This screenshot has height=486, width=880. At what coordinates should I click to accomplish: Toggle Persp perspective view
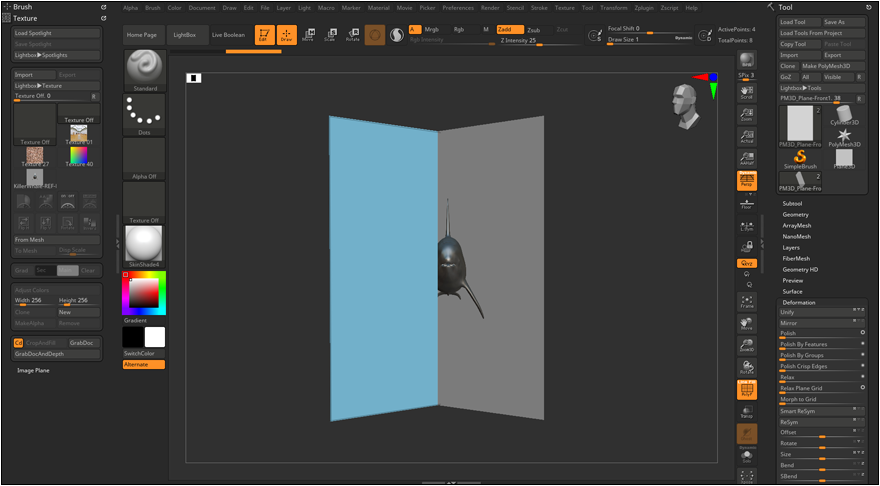747,180
